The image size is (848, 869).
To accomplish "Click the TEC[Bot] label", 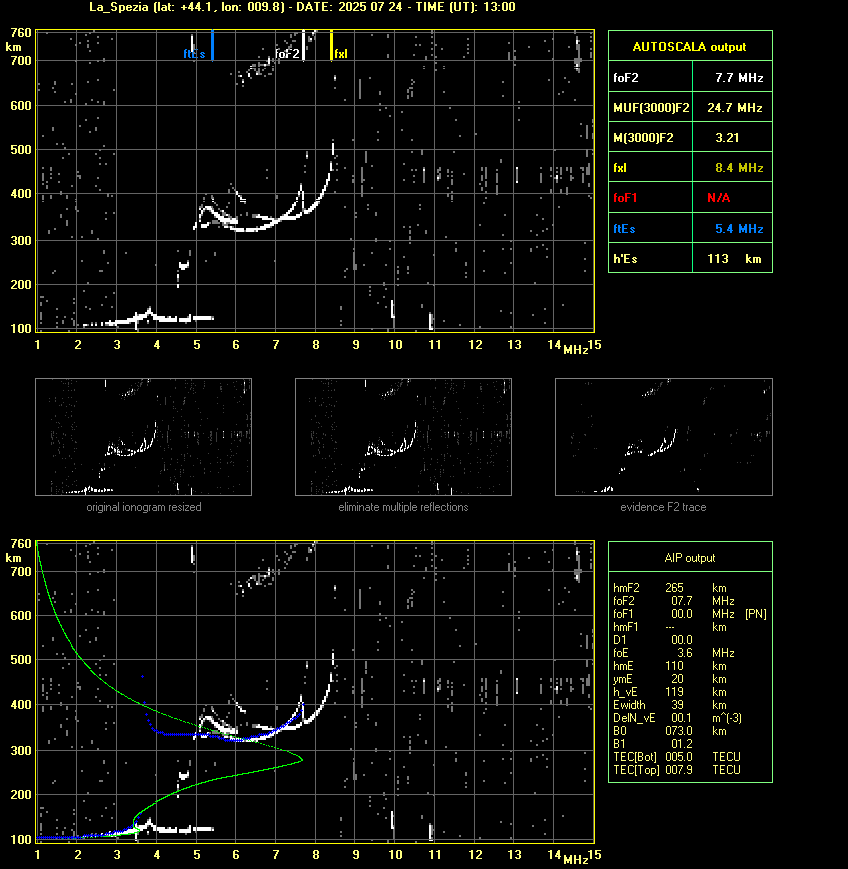I will pyautogui.click(x=635, y=757).
